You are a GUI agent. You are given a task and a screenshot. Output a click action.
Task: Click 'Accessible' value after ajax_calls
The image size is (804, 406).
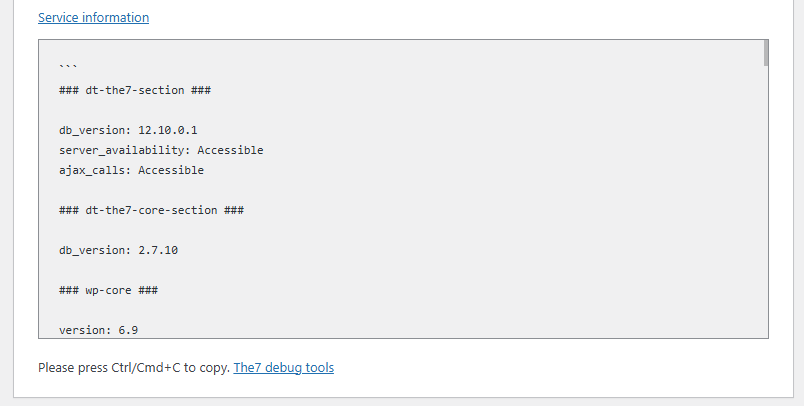click(171, 170)
